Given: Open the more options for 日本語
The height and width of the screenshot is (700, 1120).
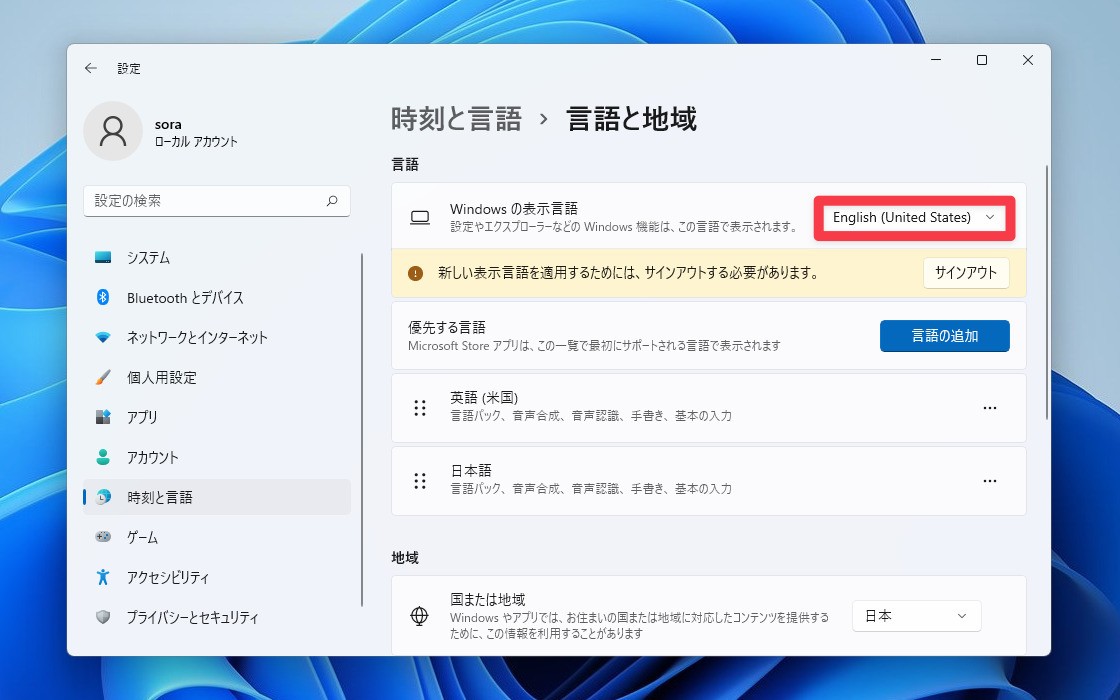Looking at the screenshot, I should pyautogui.click(x=989, y=481).
